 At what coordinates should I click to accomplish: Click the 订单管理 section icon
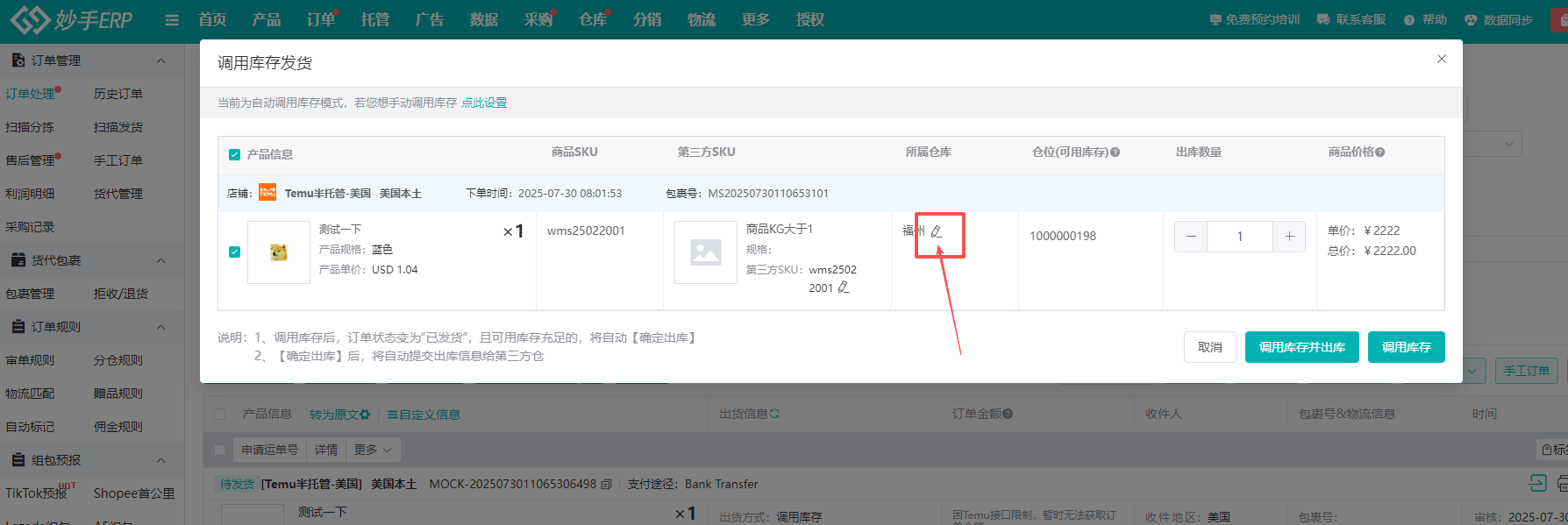click(18, 60)
